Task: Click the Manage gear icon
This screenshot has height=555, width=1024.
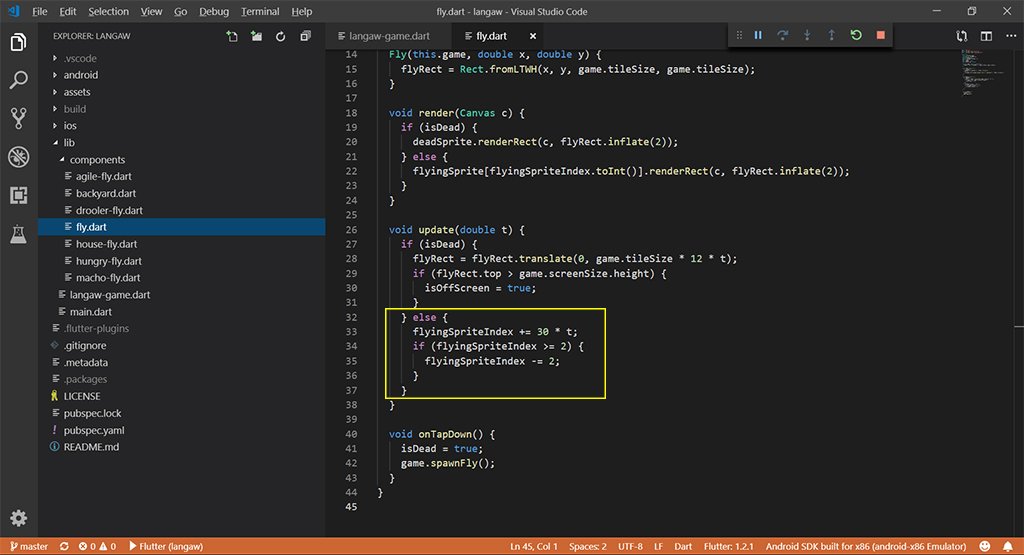Action: coord(18,518)
